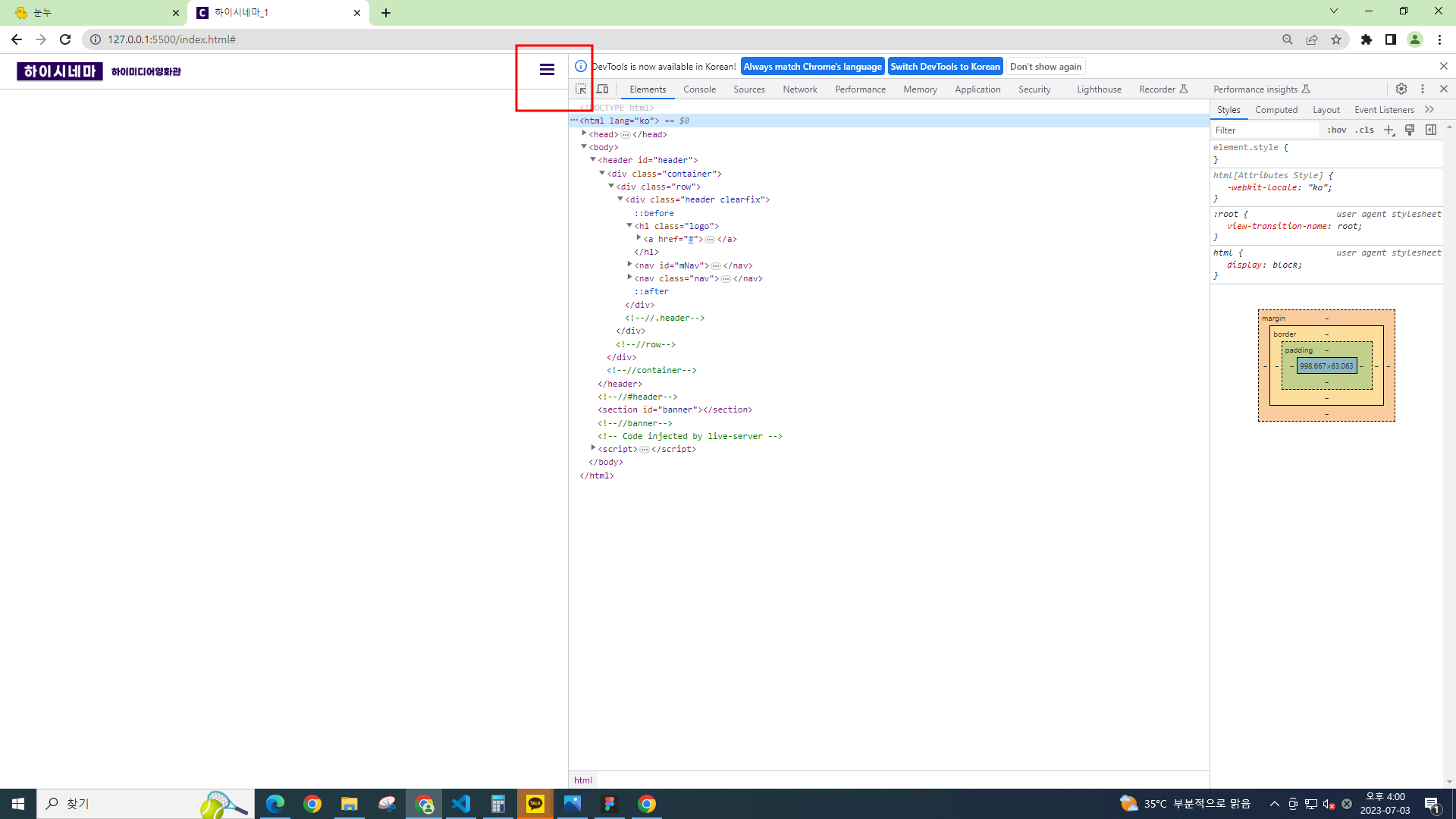Screen dimensions: 1456x819
Task: Open Visual Studio Code from taskbar
Action: coord(460,804)
